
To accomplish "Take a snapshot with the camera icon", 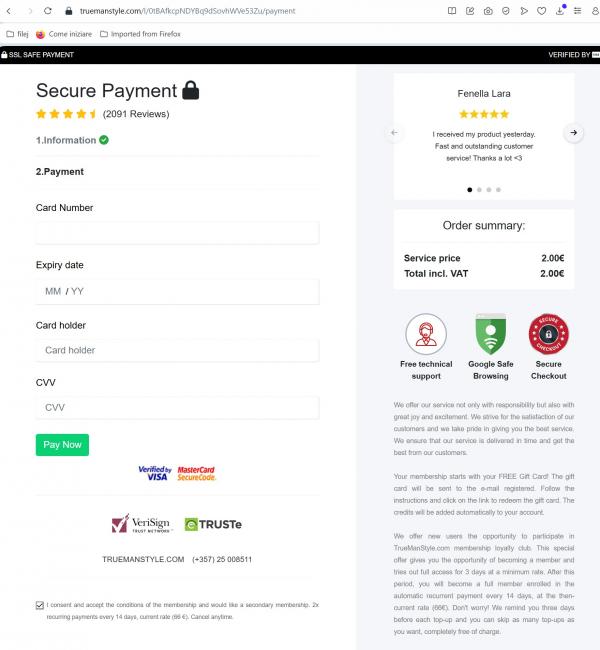I will pyautogui.click(x=488, y=11).
